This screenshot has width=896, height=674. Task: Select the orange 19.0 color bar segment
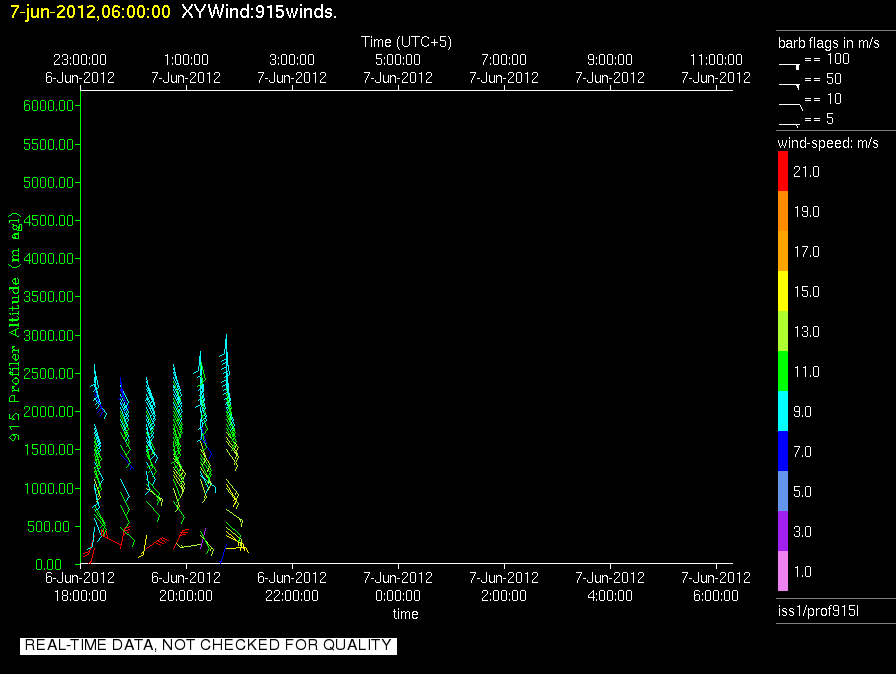(x=783, y=212)
